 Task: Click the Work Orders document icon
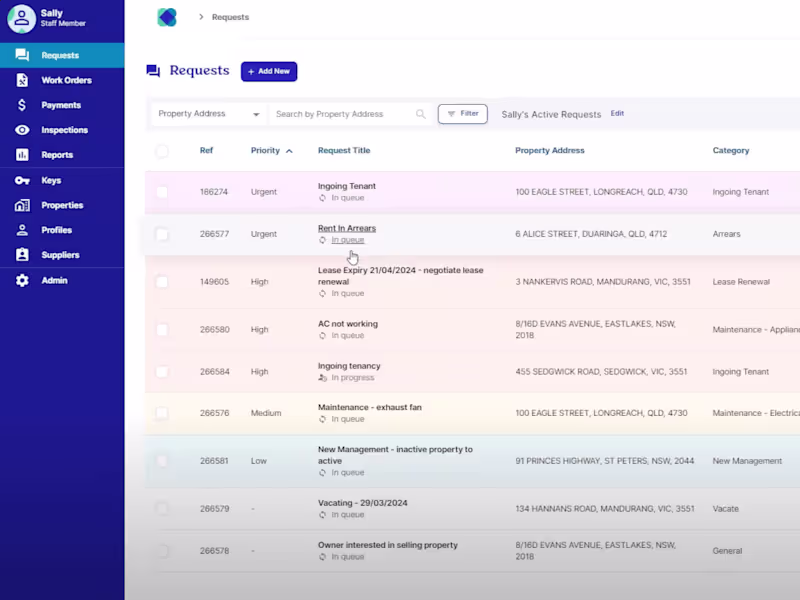[x=22, y=80]
